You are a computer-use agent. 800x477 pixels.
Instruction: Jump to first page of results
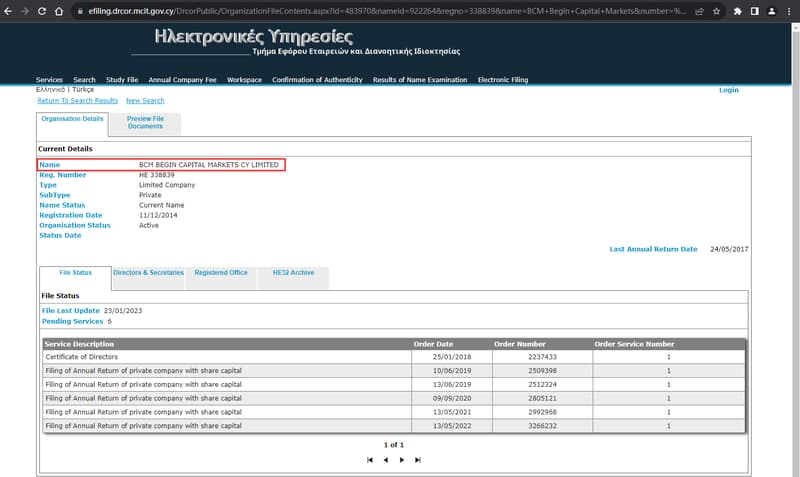(370, 460)
